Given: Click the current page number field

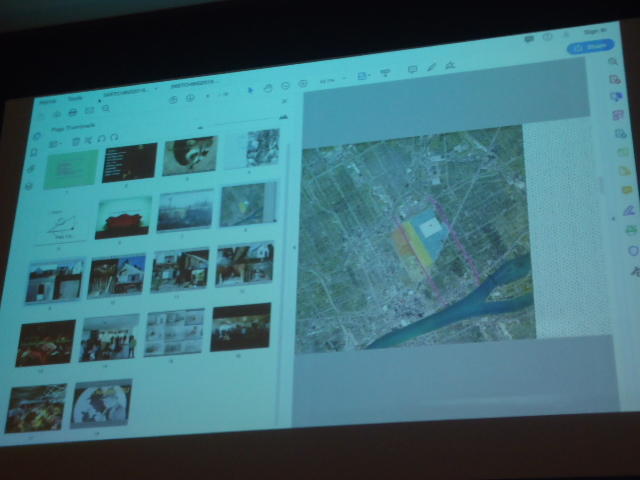Looking at the screenshot, I should 208,96.
